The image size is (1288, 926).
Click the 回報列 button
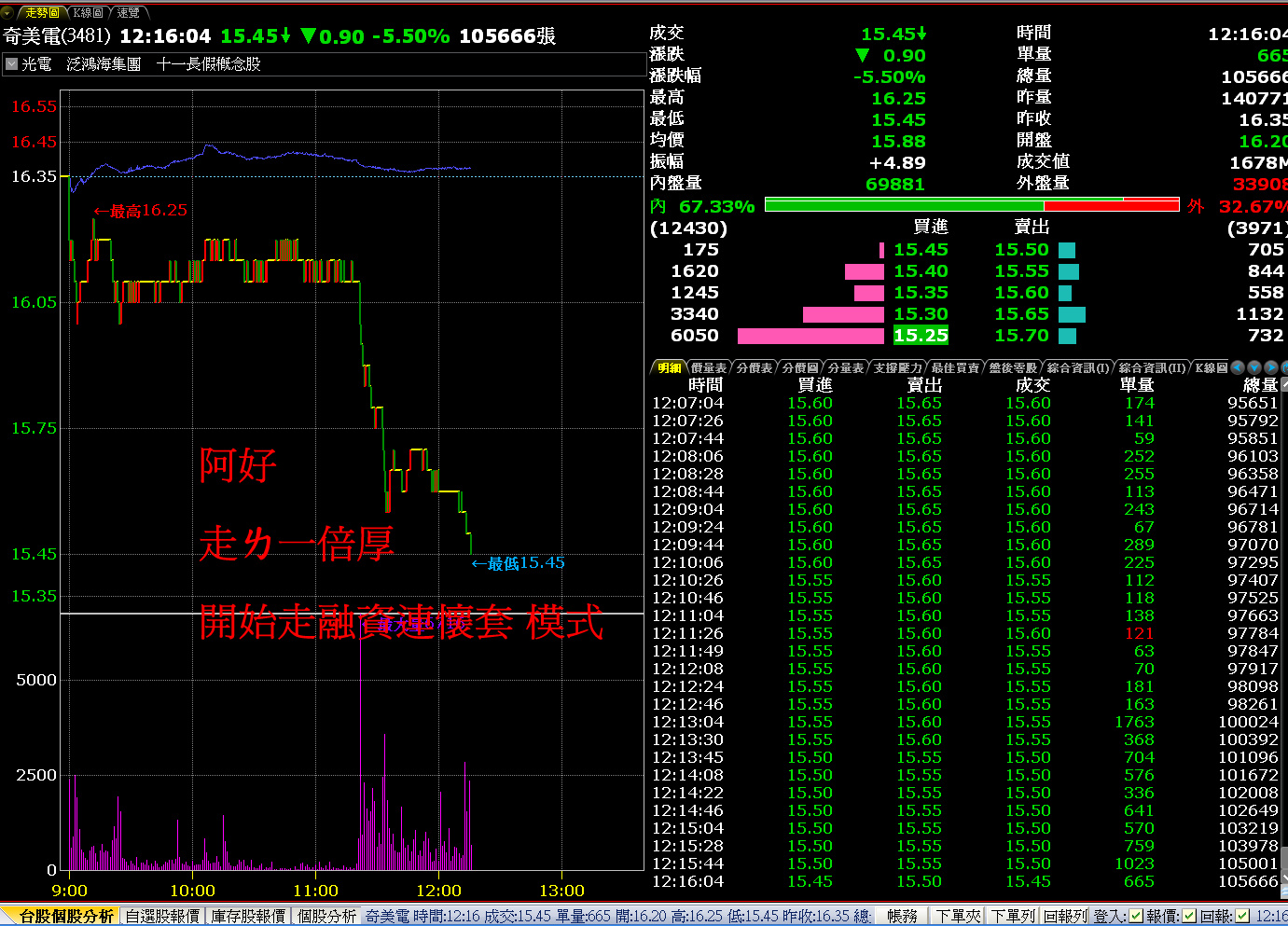click(x=1065, y=917)
